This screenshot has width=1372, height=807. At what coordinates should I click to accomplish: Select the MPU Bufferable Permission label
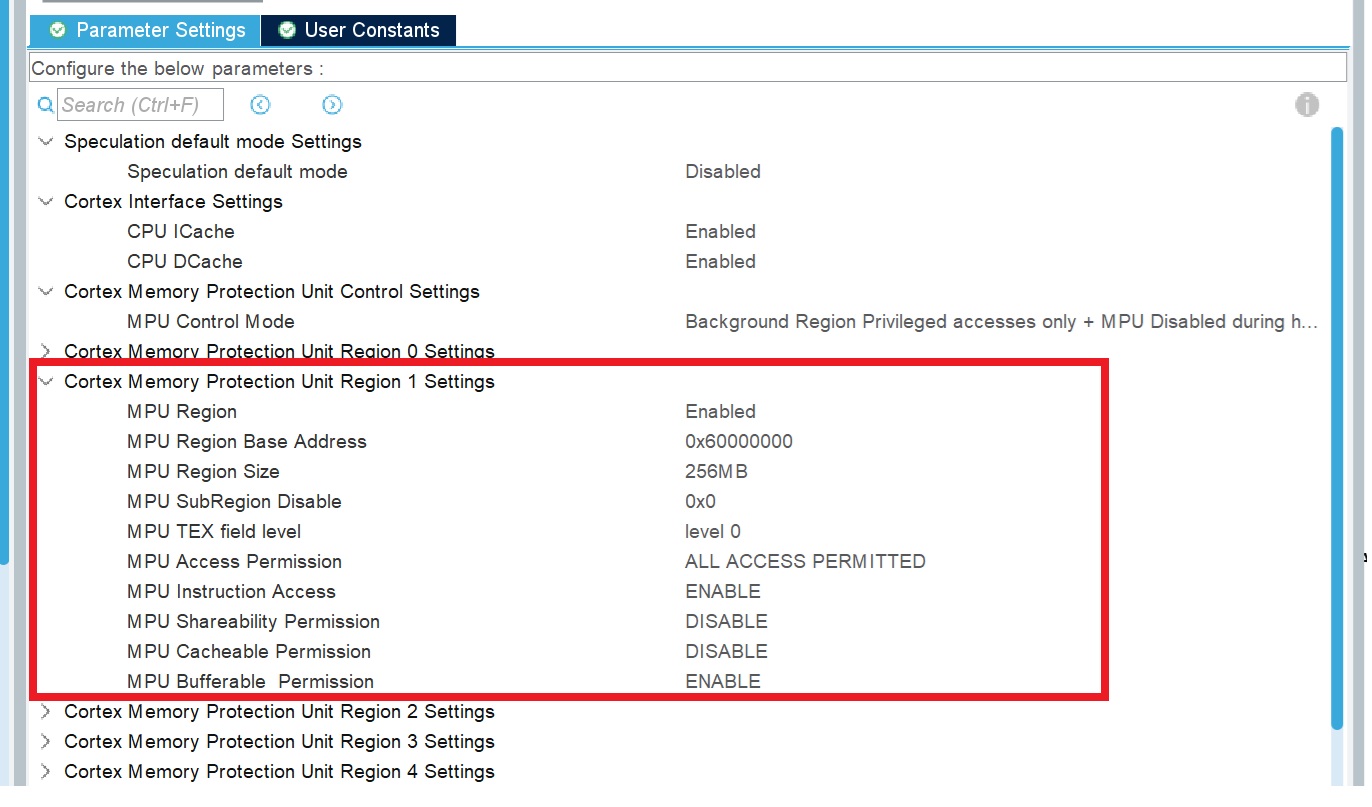250,681
